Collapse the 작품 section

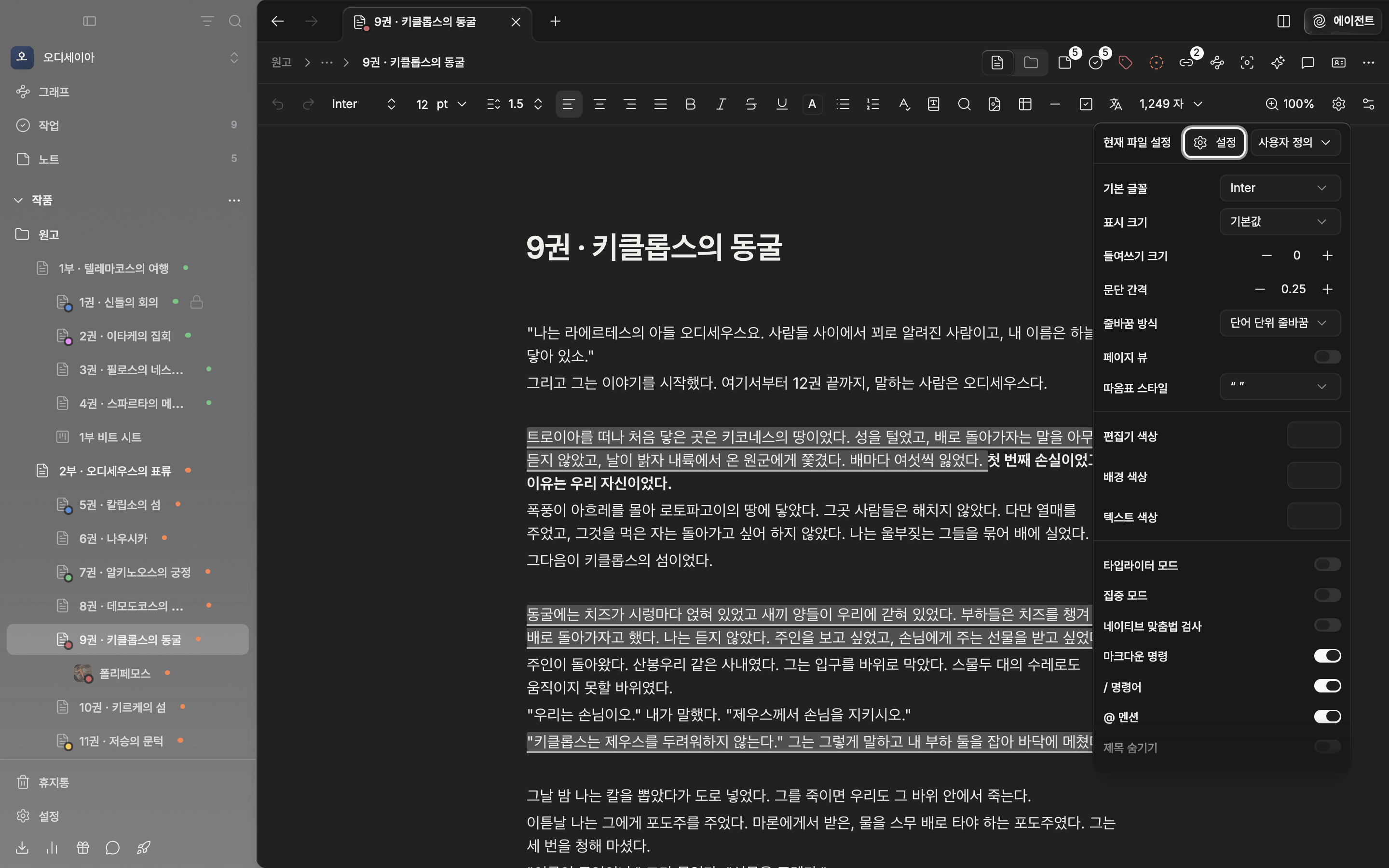tap(18, 200)
